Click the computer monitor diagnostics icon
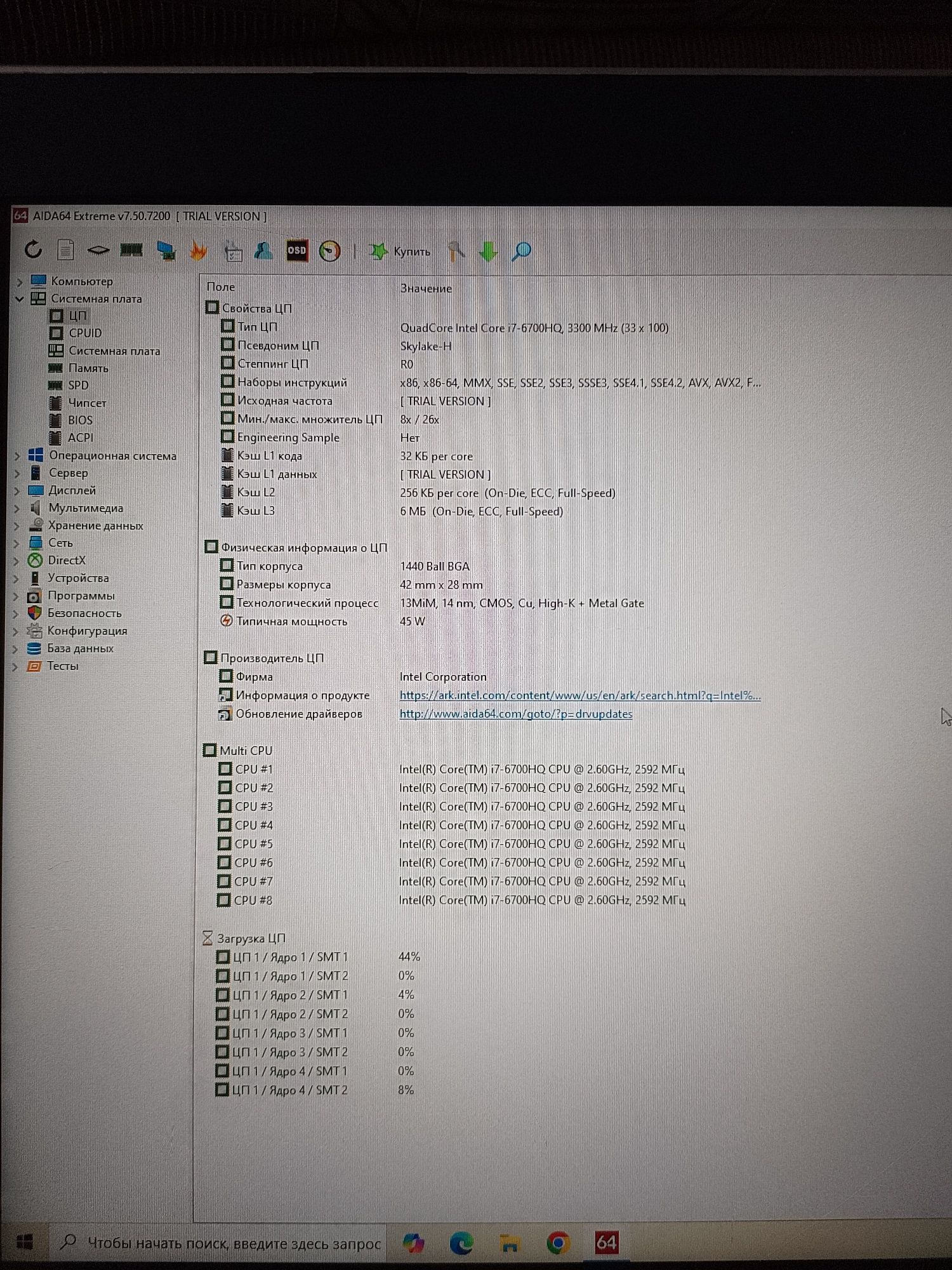This screenshot has height=1270, width=952. [x=166, y=250]
